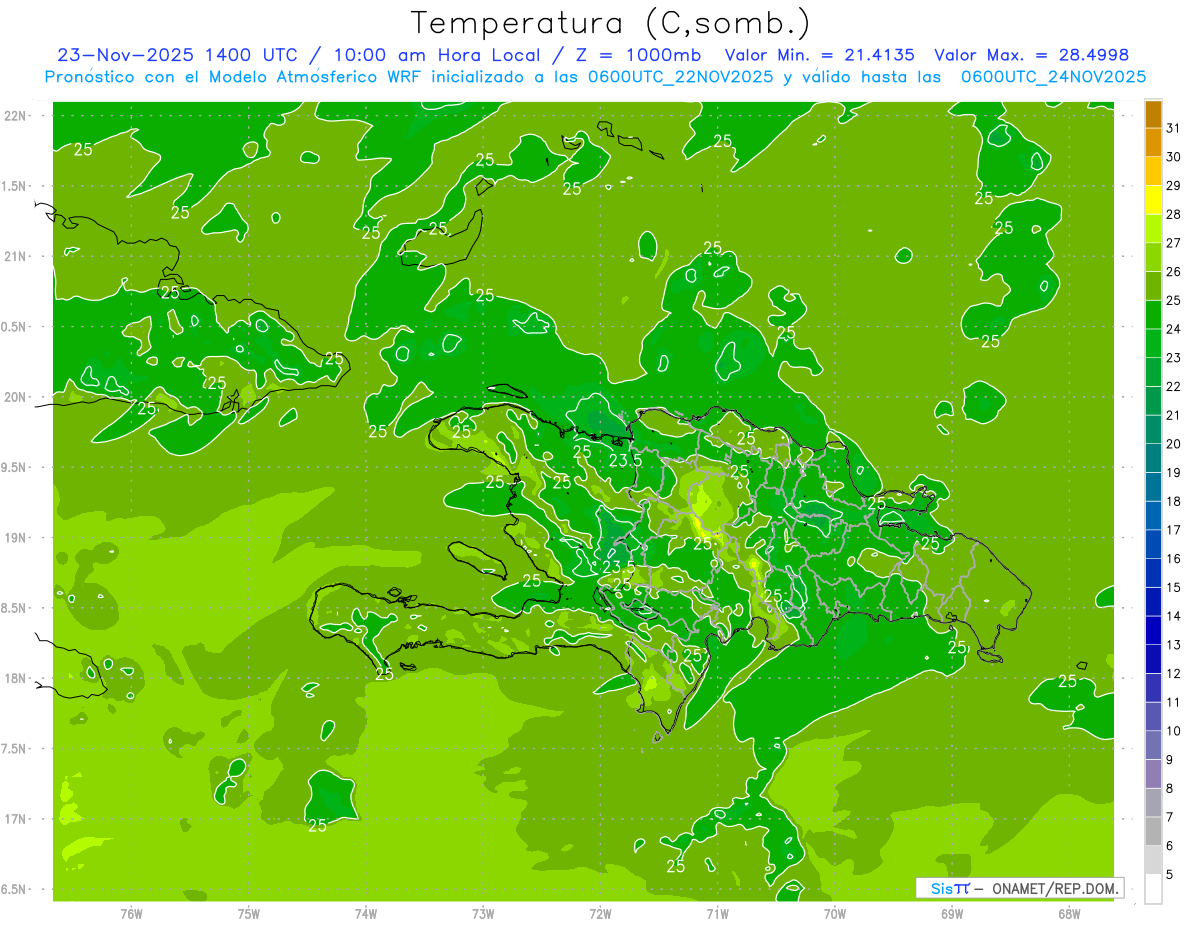This screenshot has height=927, width=1200.
Task: Click the 73W longitude axis label
Action: (483, 914)
